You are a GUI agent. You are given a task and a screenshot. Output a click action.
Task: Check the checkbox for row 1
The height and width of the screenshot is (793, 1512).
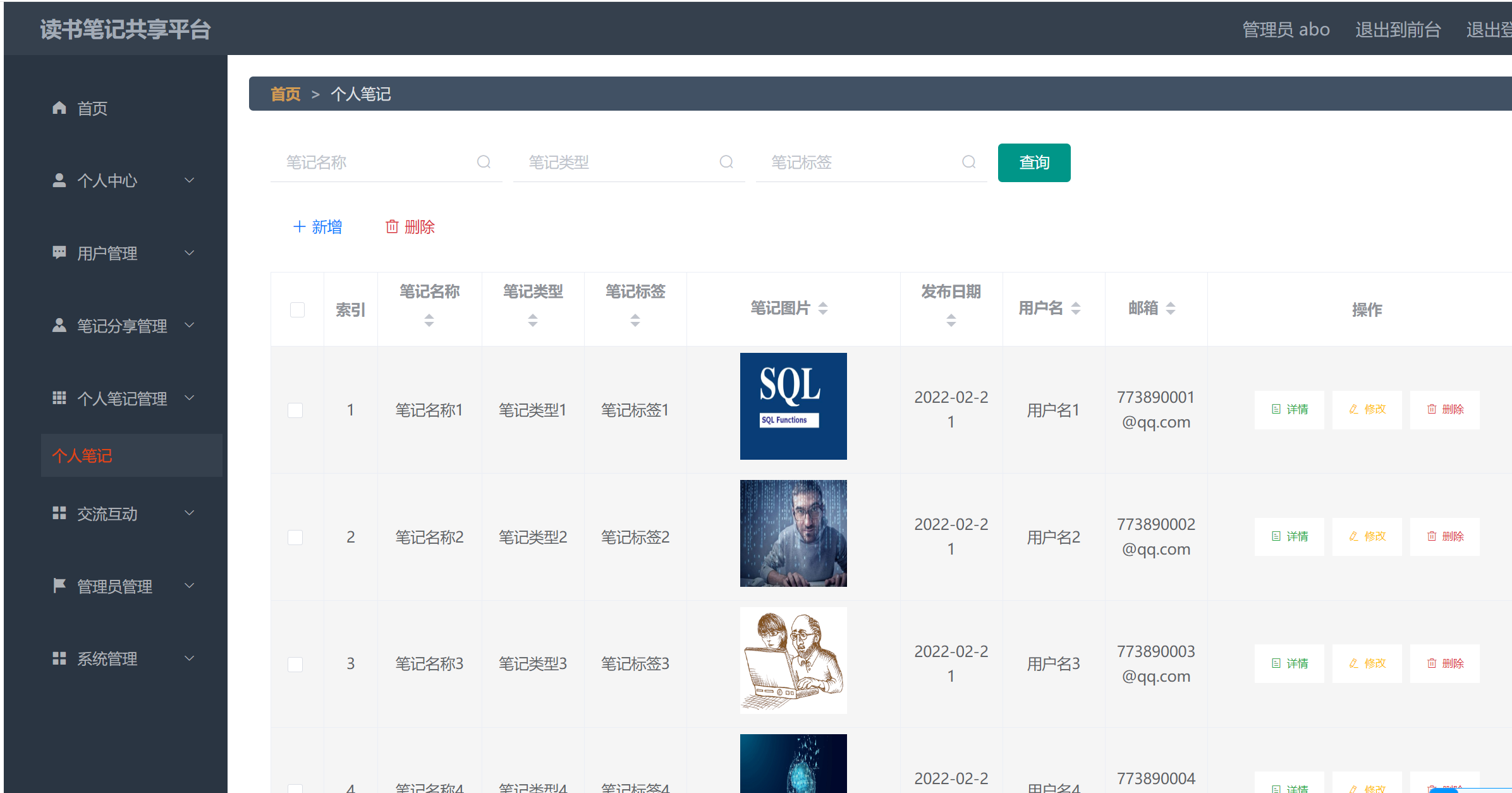(295, 410)
